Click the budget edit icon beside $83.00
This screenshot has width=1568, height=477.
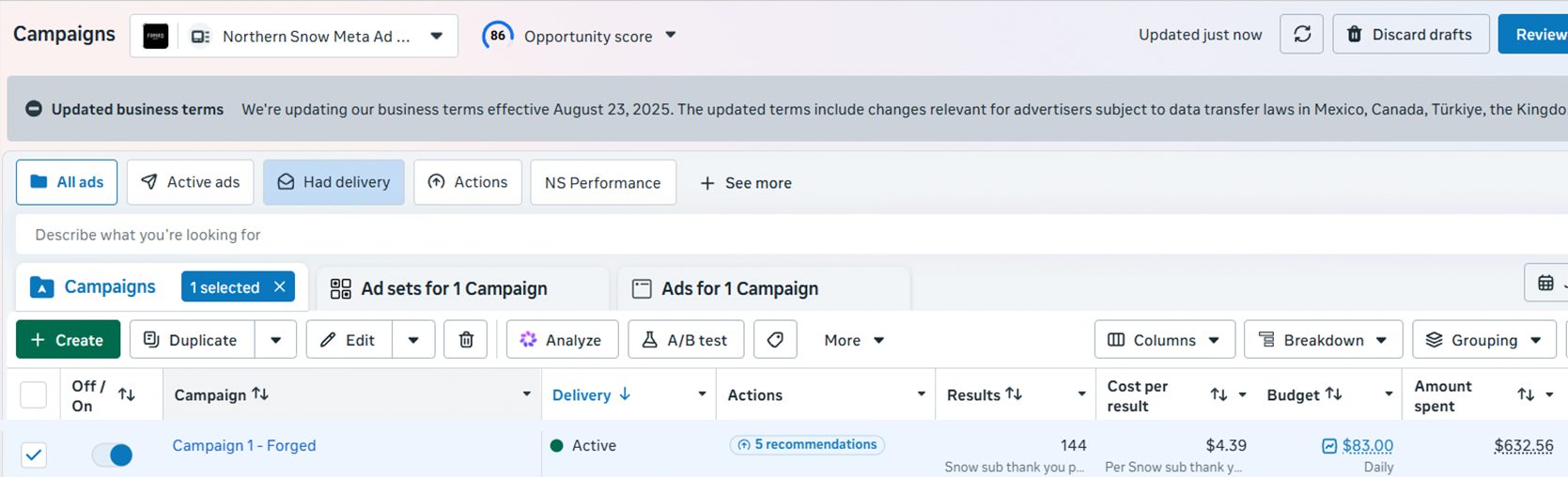[x=1329, y=446]
